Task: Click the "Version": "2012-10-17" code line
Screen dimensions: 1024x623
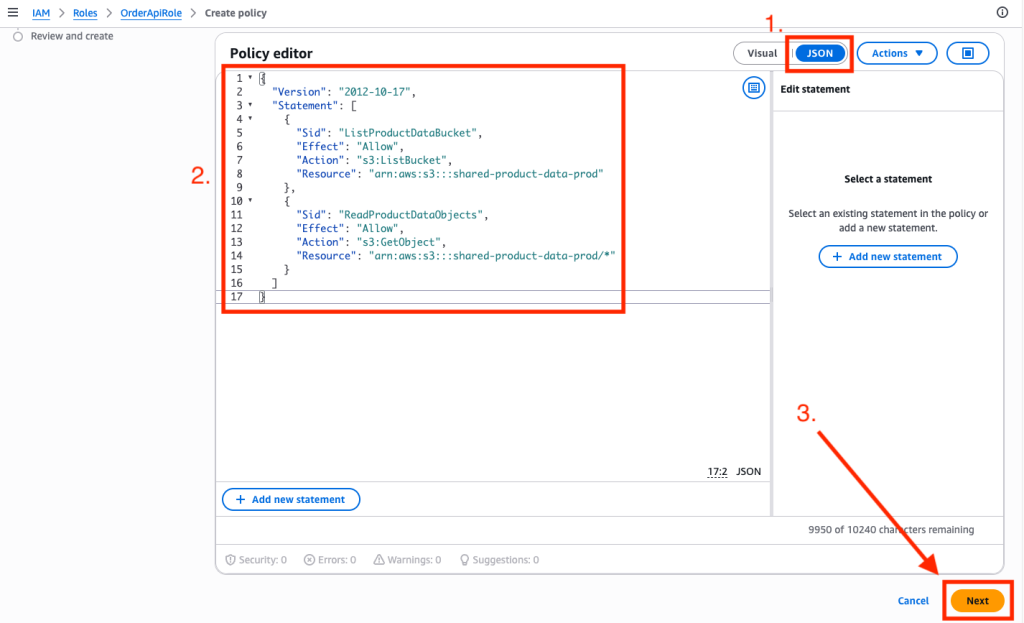Action: pos(344,92)
